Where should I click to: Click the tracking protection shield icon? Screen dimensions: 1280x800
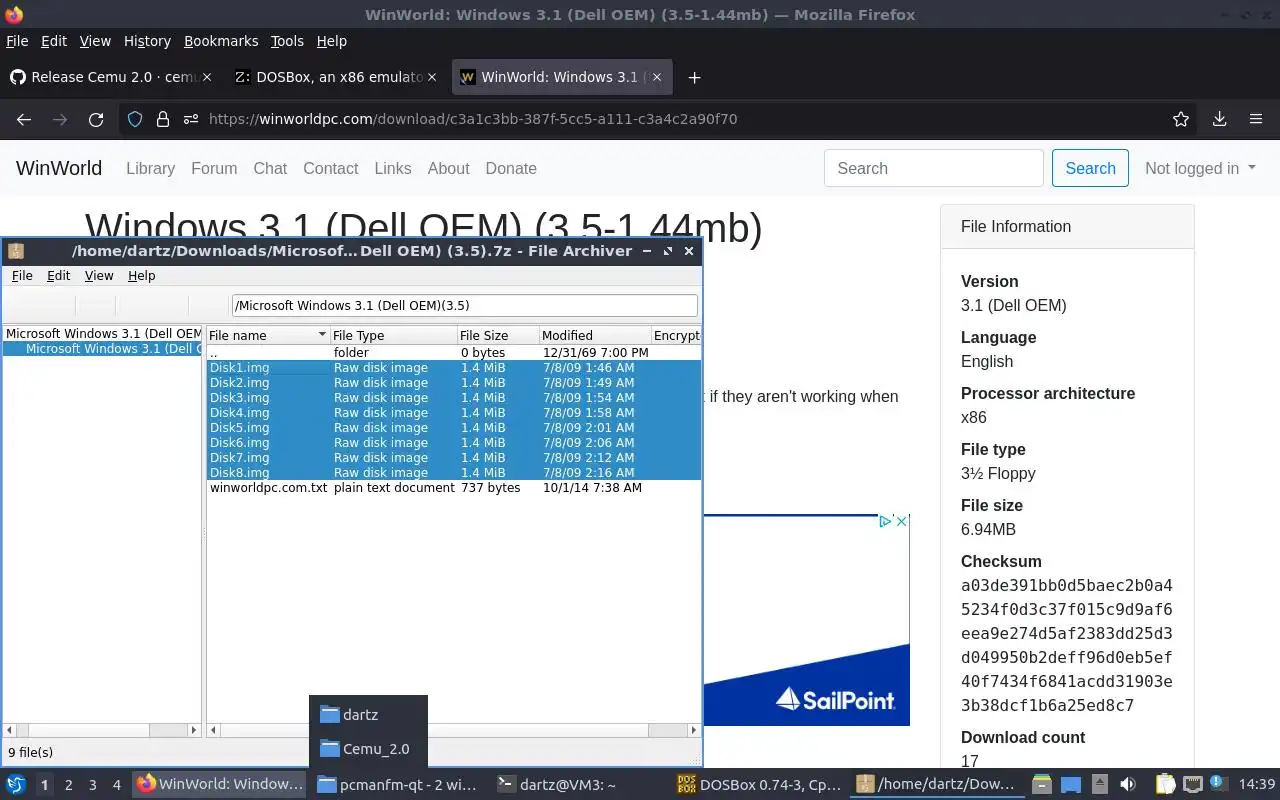pyautogui.click(x=136, y=119)
